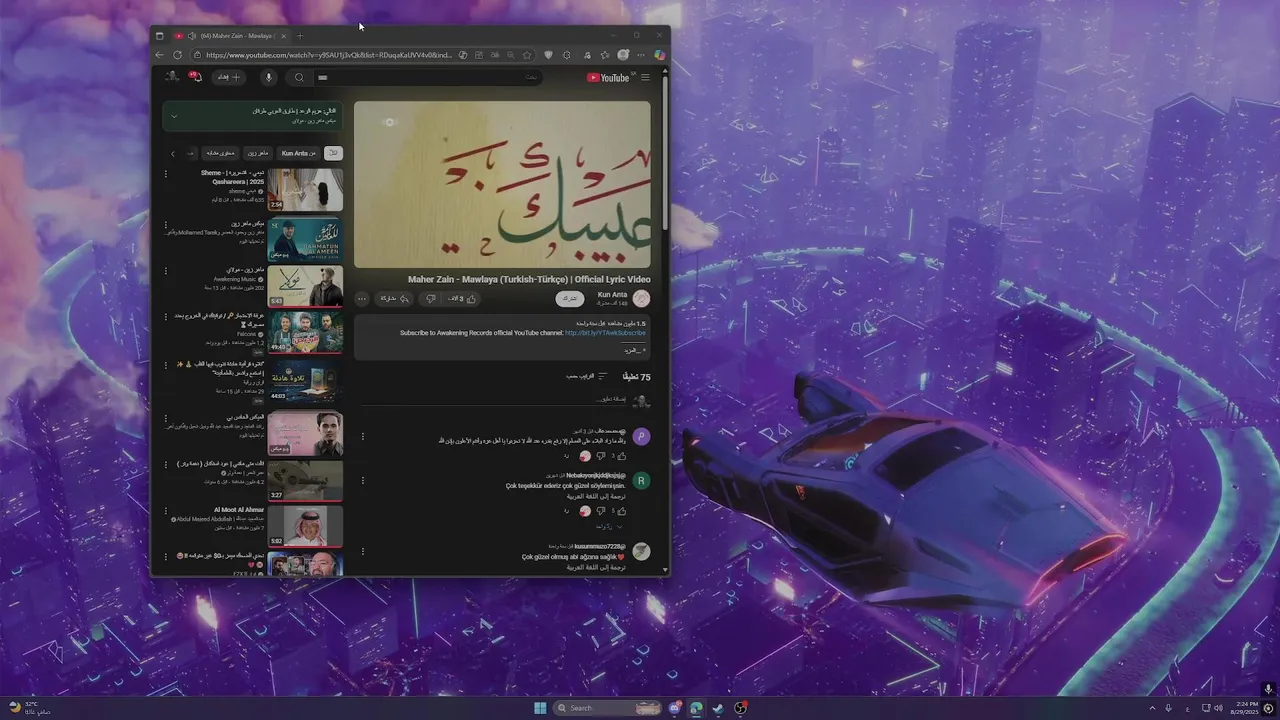Image resolution: width=1280 pixels, height=720 pixels.
Task: Open a new browser tab
Action: 299,36
